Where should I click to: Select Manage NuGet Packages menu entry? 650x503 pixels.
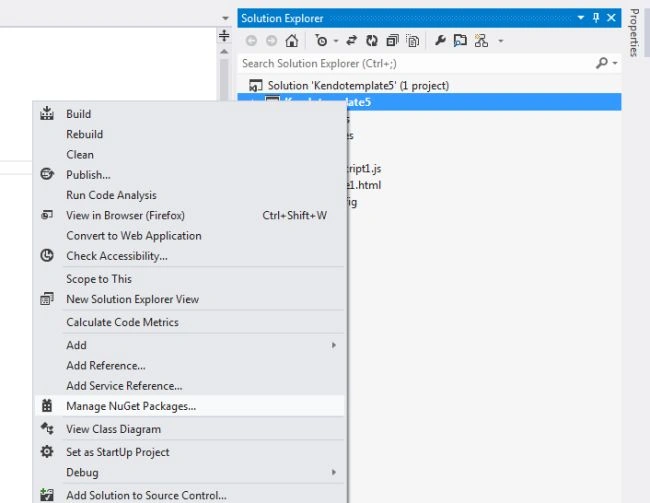click(190, 406)
